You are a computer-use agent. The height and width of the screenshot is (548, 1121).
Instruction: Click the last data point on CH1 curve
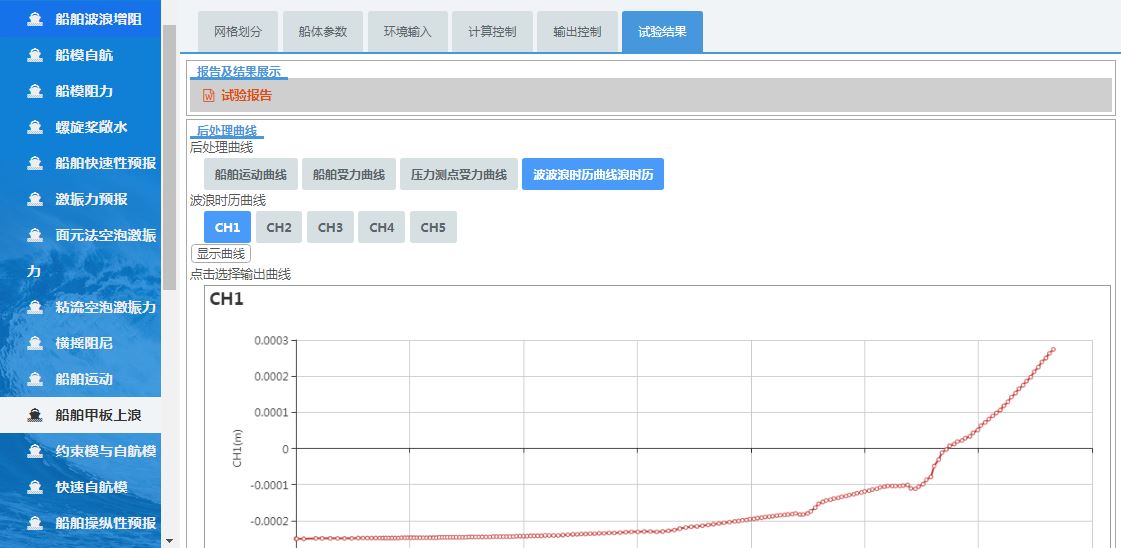pos(1053,349)
